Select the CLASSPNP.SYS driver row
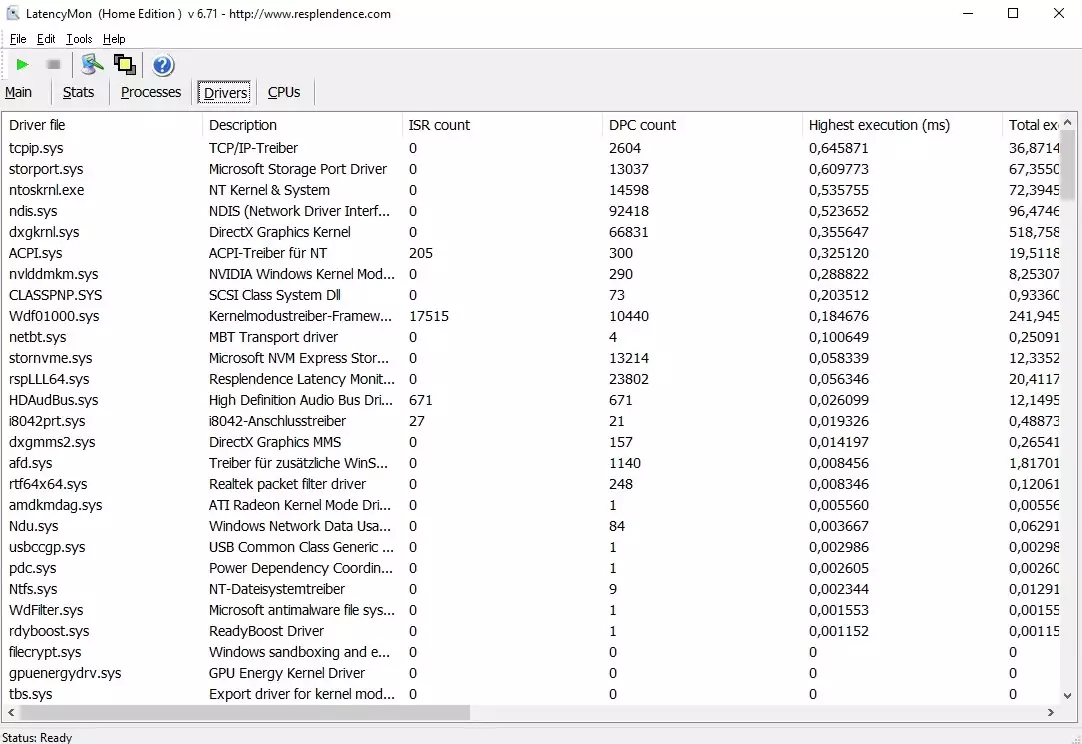The width and height of the screenshot is (1082, 744). 531,295
